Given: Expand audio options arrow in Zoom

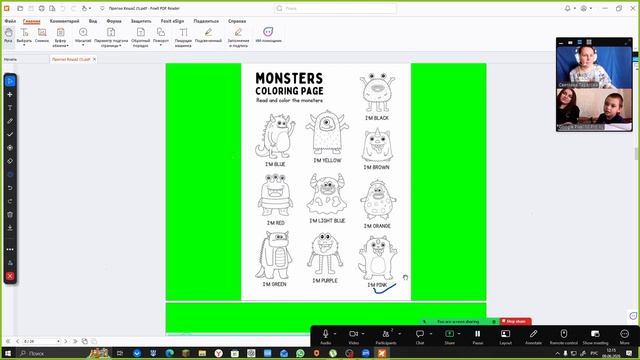Looking at the screenshot, I should coord(335,334).
